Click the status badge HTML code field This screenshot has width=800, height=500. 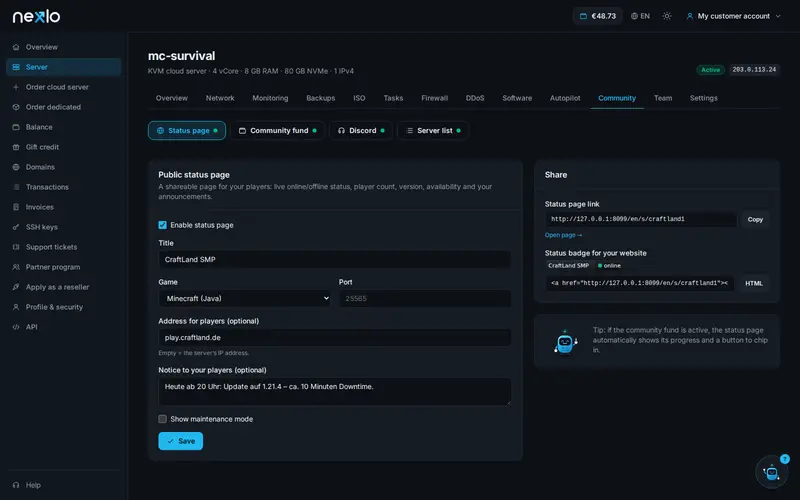tap(640, 283)
